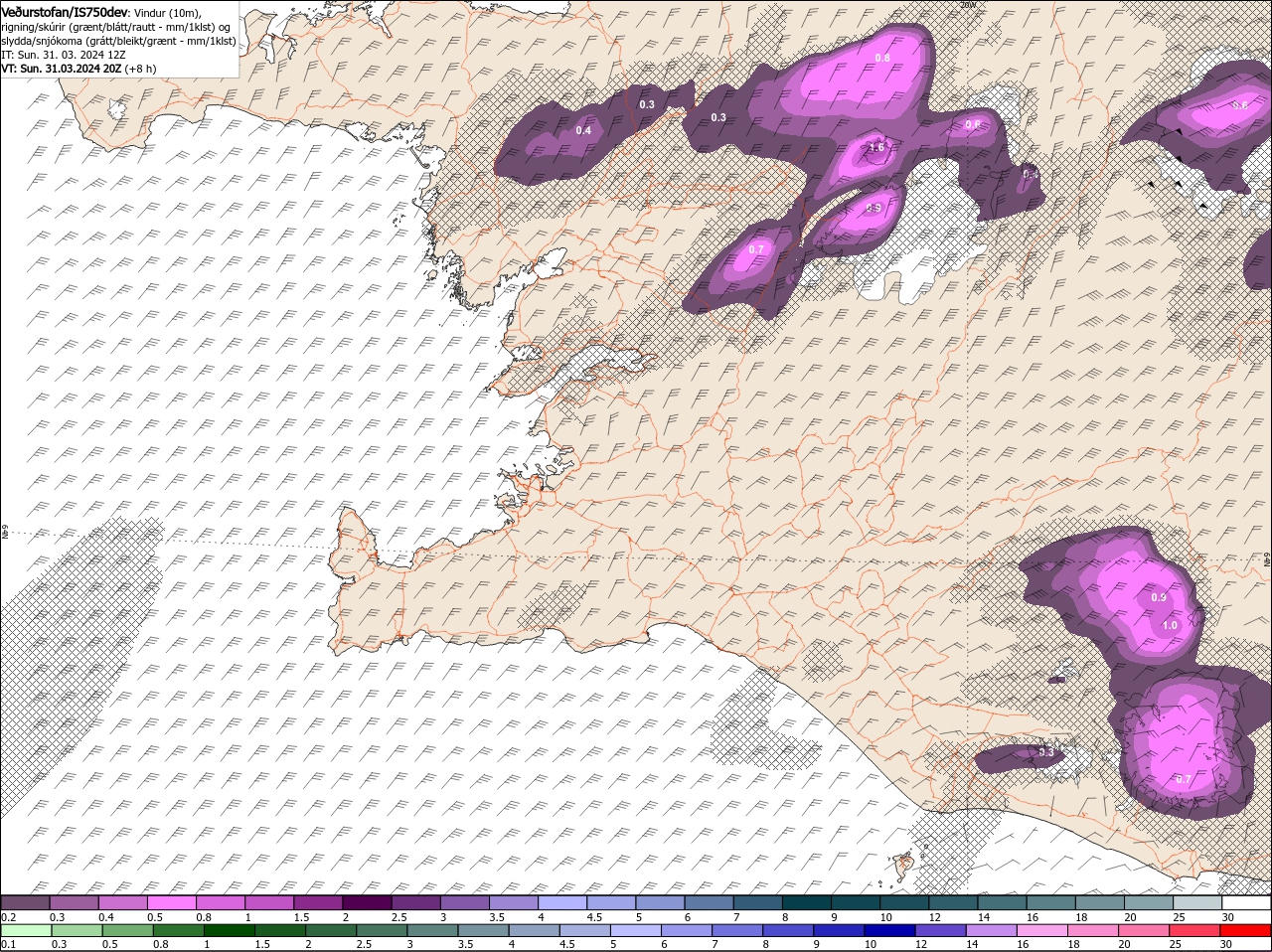Pick darkest green swatch between 1 and 1.5, rain scale
This screenshot has height=952, width=1272.
229,930
